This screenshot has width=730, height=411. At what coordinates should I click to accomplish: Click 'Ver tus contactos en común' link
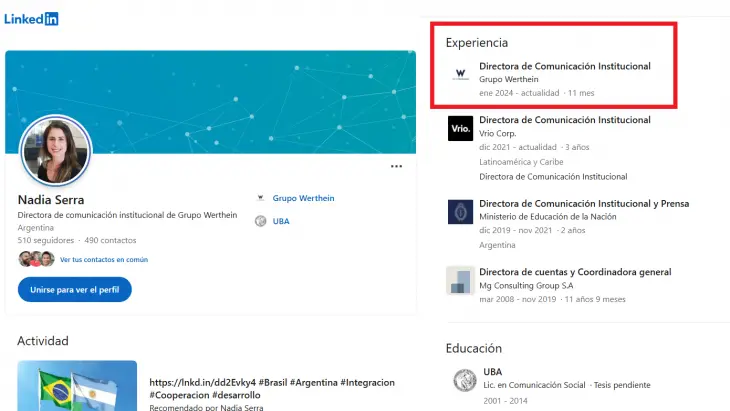[104, 260]
